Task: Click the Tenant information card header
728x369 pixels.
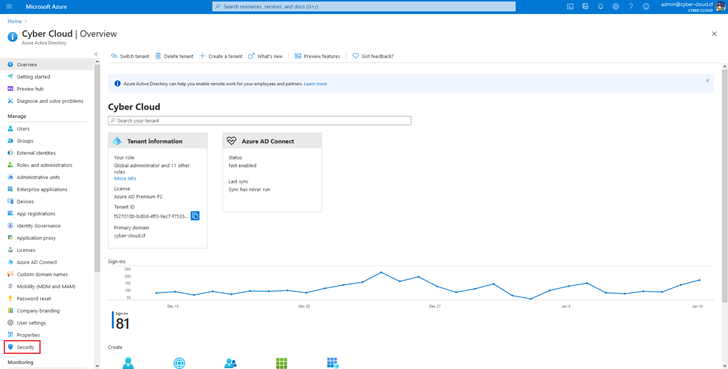Action: (x=158, y=141)
